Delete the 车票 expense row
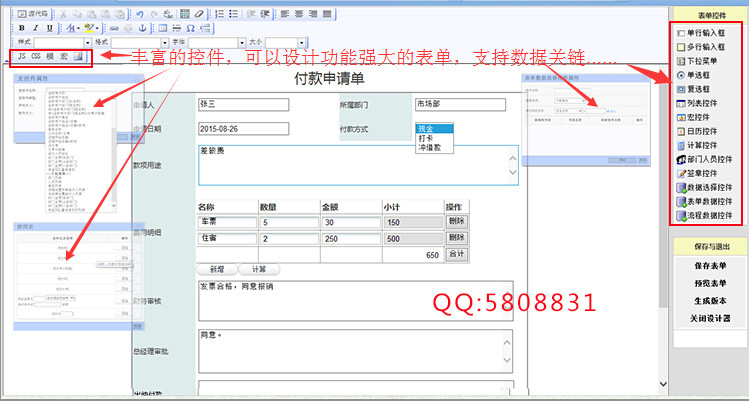This screenshot has height=401, width=749. coord(457,222)
